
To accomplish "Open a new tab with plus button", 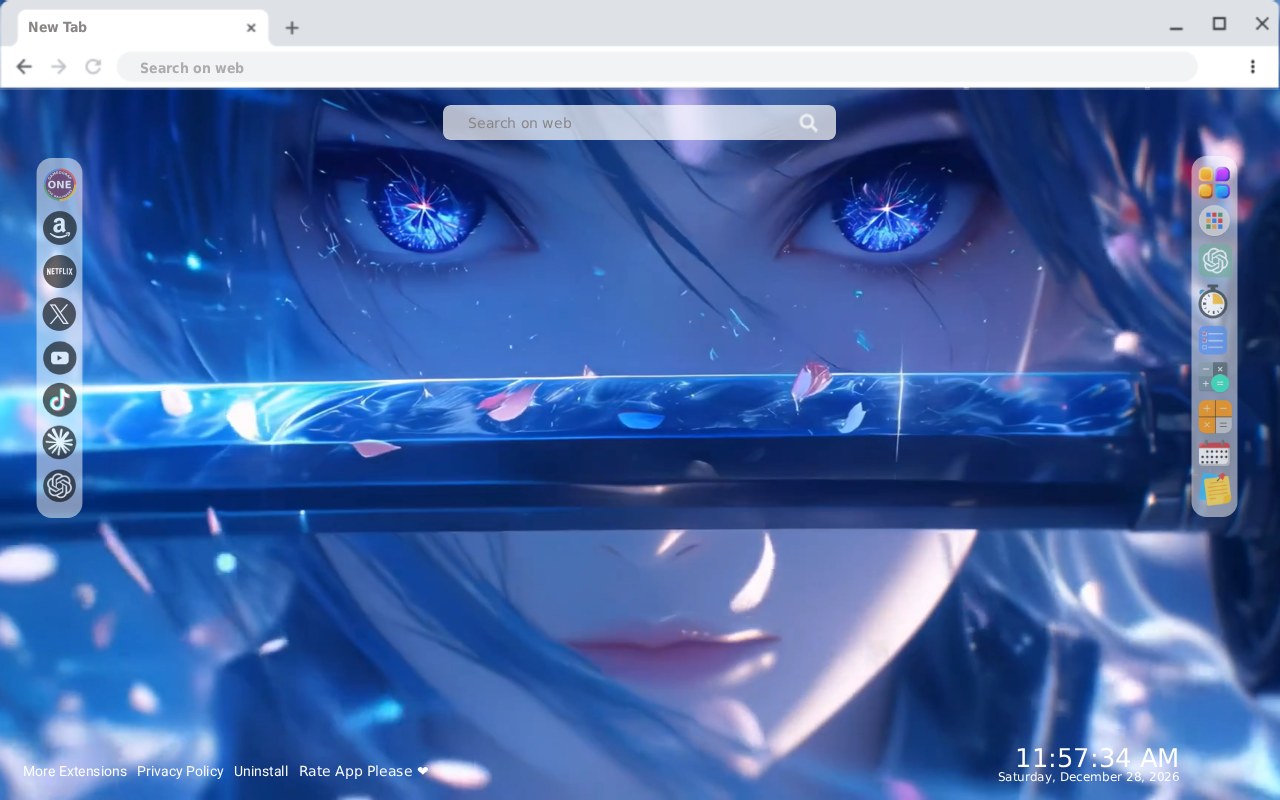I will pos(292,28).
